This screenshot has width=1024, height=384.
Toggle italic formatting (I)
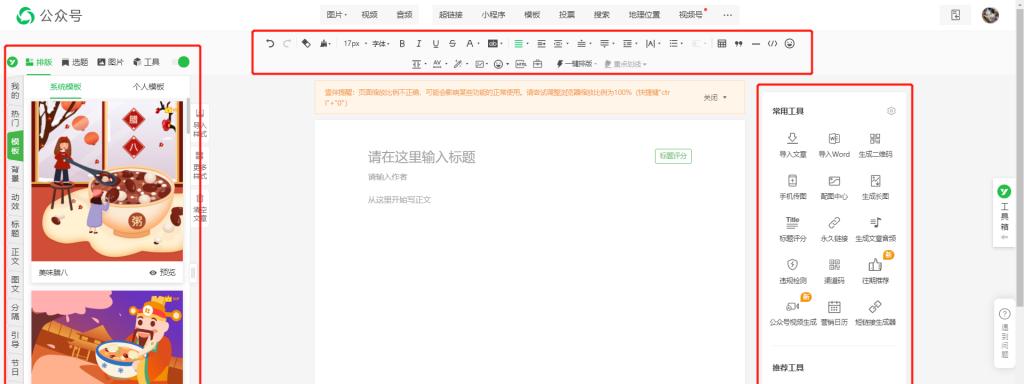(x=419, y=44)
